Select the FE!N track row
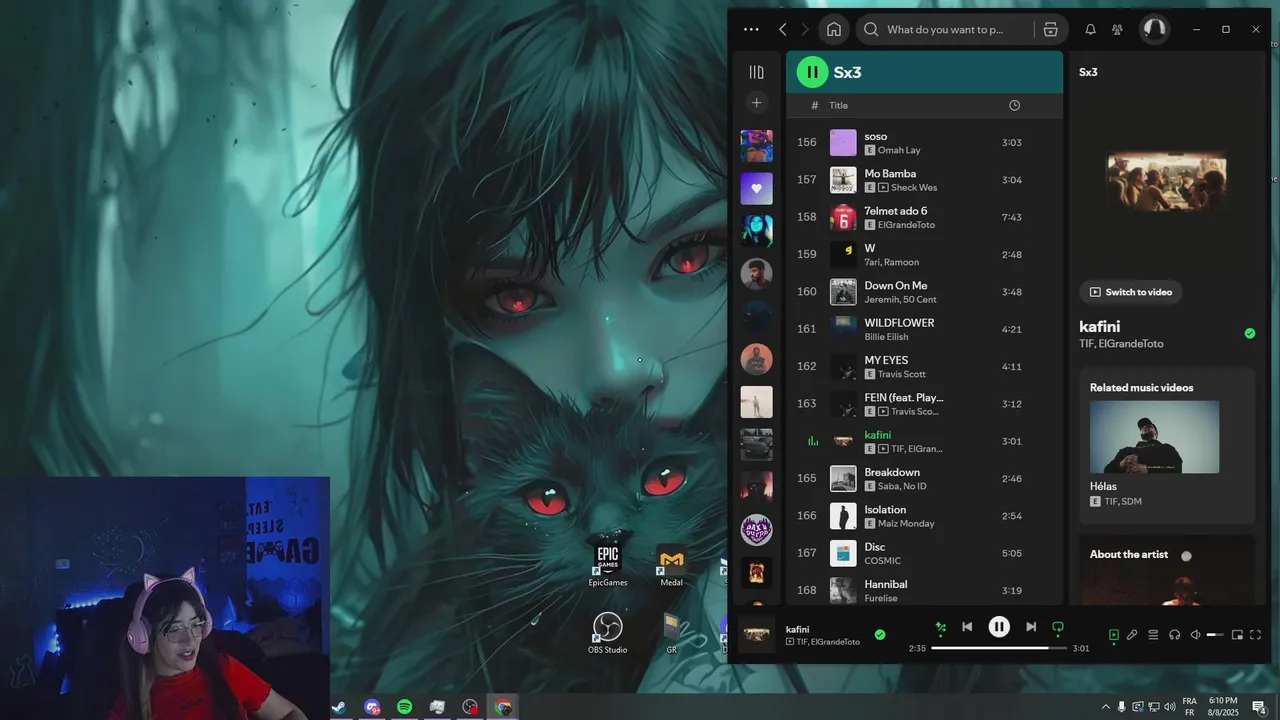 (924, 404)
